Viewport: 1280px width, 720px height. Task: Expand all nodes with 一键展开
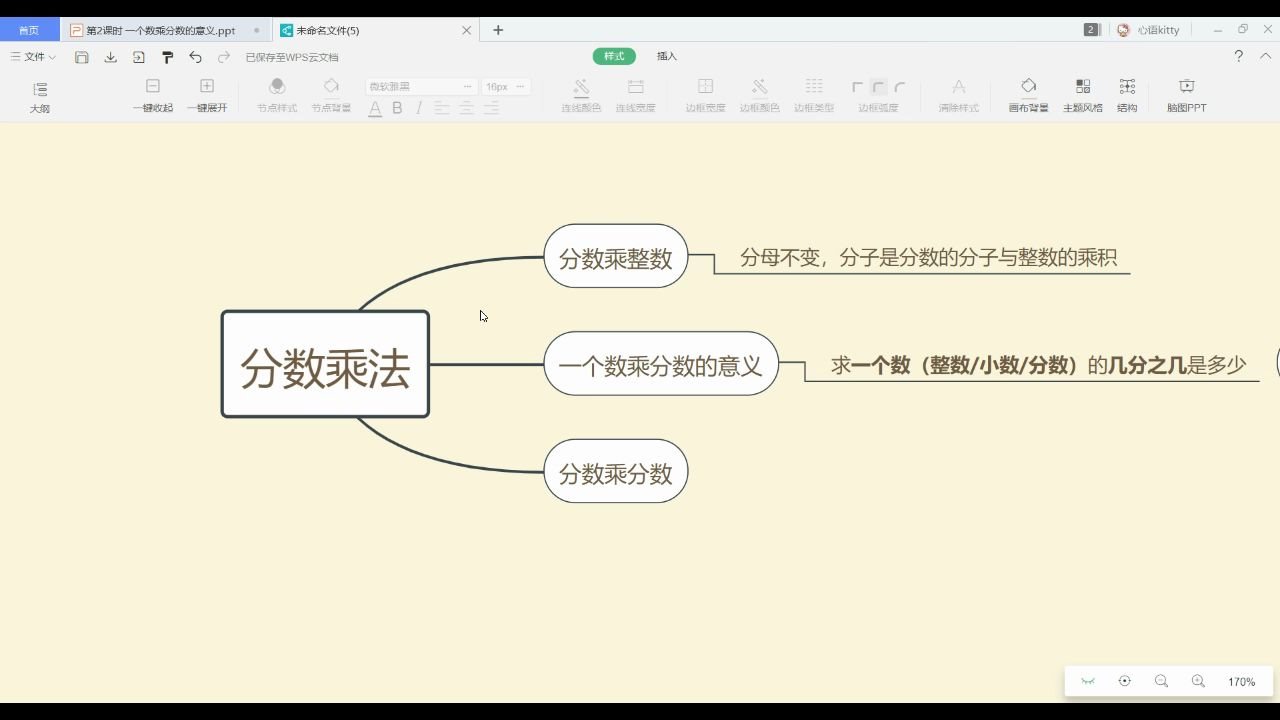coord(207,96)
